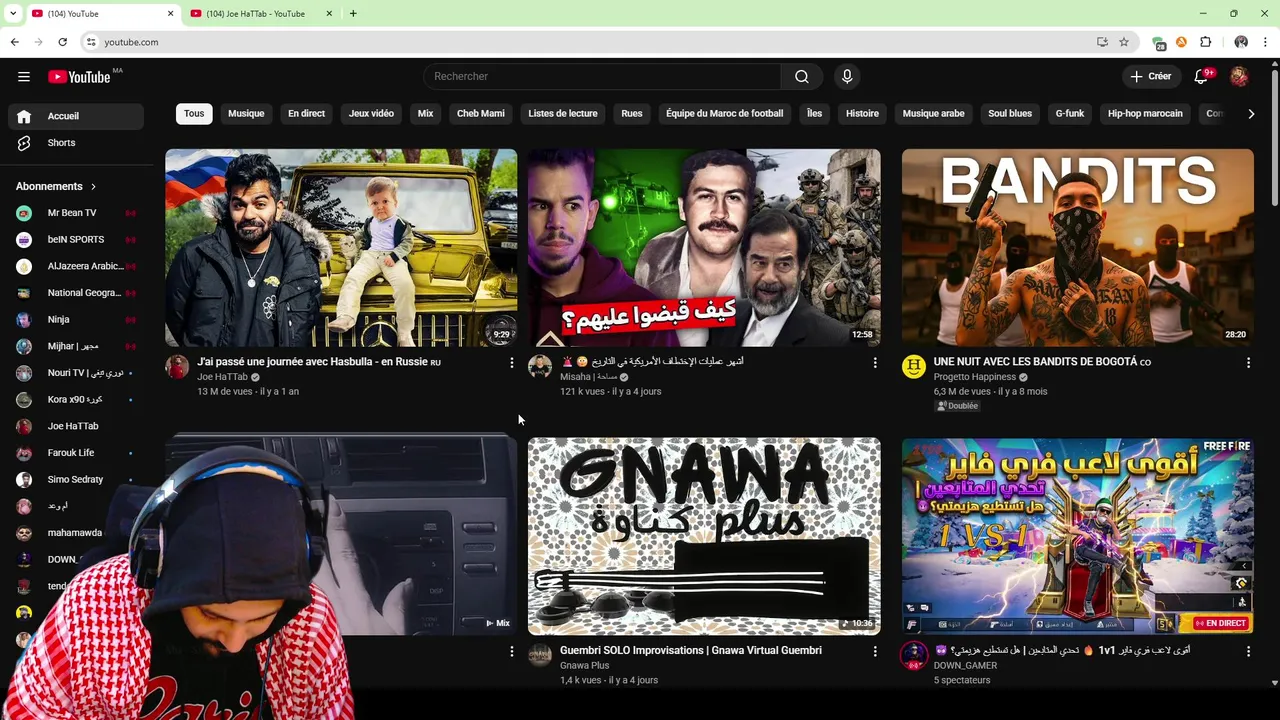Screen dimensions: 1280x720
Task: Select the En direct filter chip
Action: pos(306,114)
